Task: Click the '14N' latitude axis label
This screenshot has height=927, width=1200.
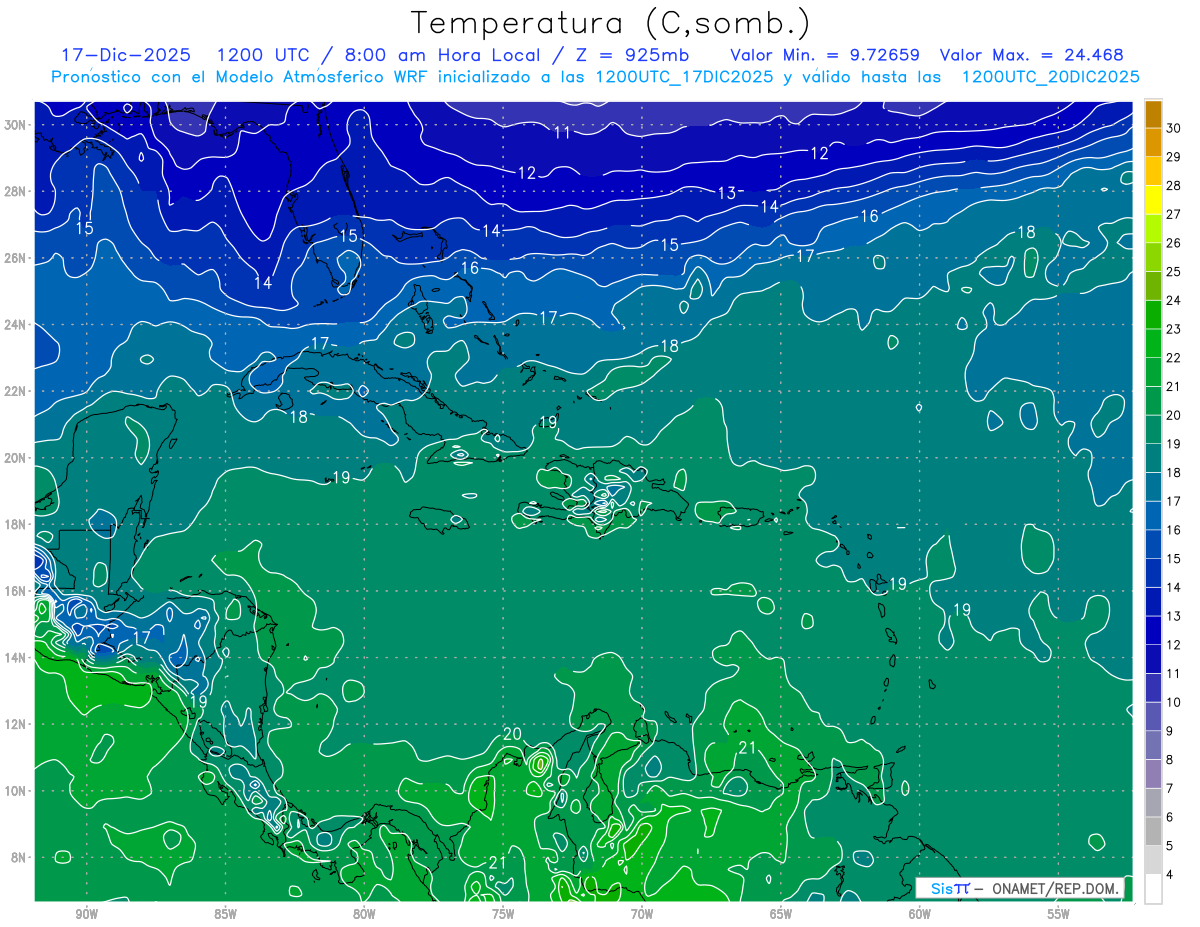Action: coord(15,657)
